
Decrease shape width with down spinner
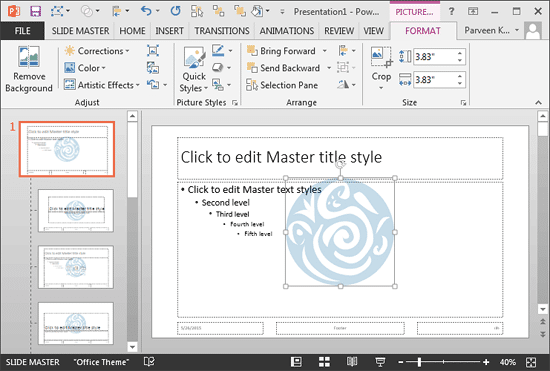tap(460, 83)
